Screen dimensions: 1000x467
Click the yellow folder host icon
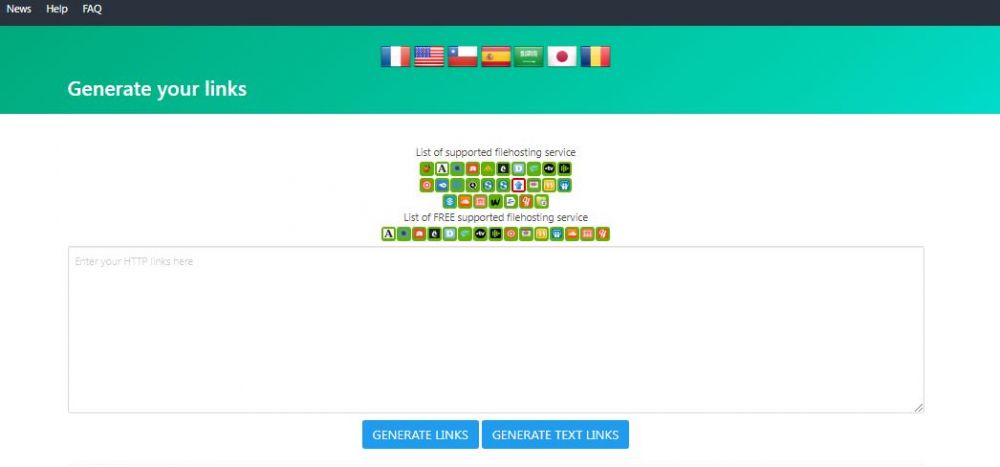pyautogui.click(x=541, y=202)
